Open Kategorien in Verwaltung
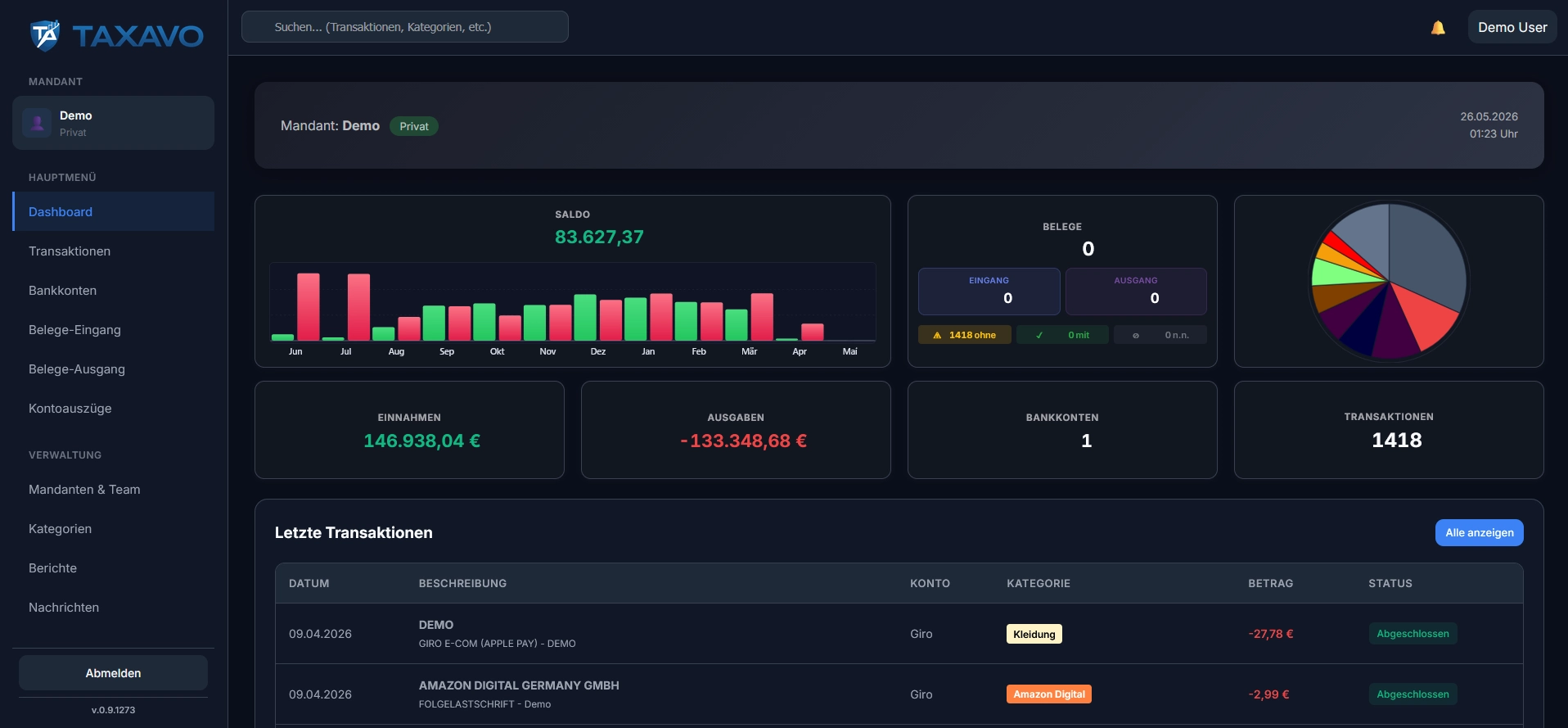This screenshot has width=1568, height=728. click(x=114, y=528)
